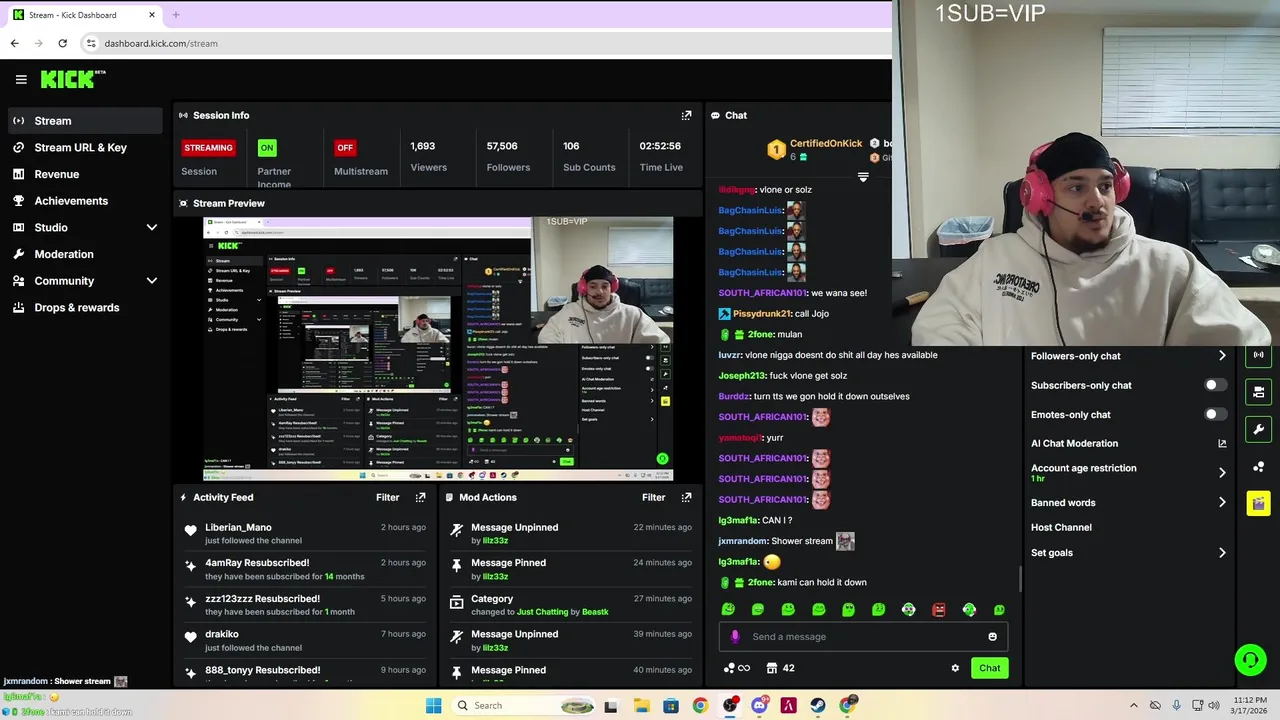Toggle Subscribers-only chat switch
Image resolution: width=1280 pixels, height=720 pixels.
tap(1215, 385)
